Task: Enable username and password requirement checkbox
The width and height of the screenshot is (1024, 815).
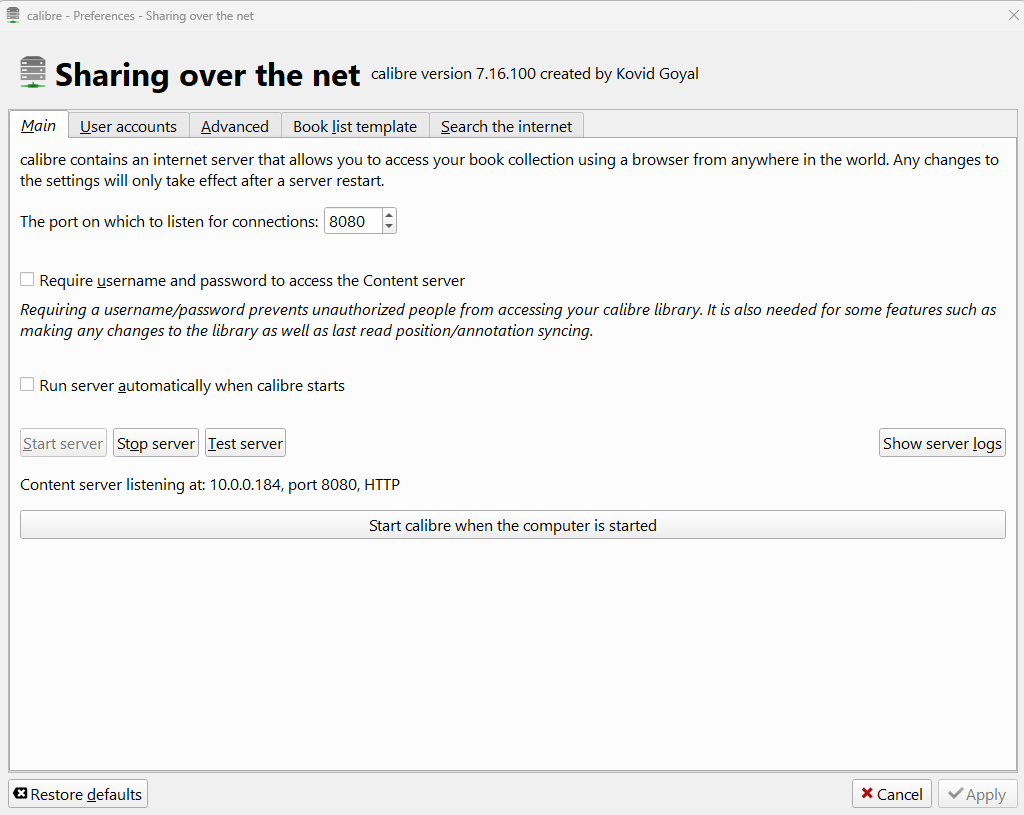Action: (28, 280)
